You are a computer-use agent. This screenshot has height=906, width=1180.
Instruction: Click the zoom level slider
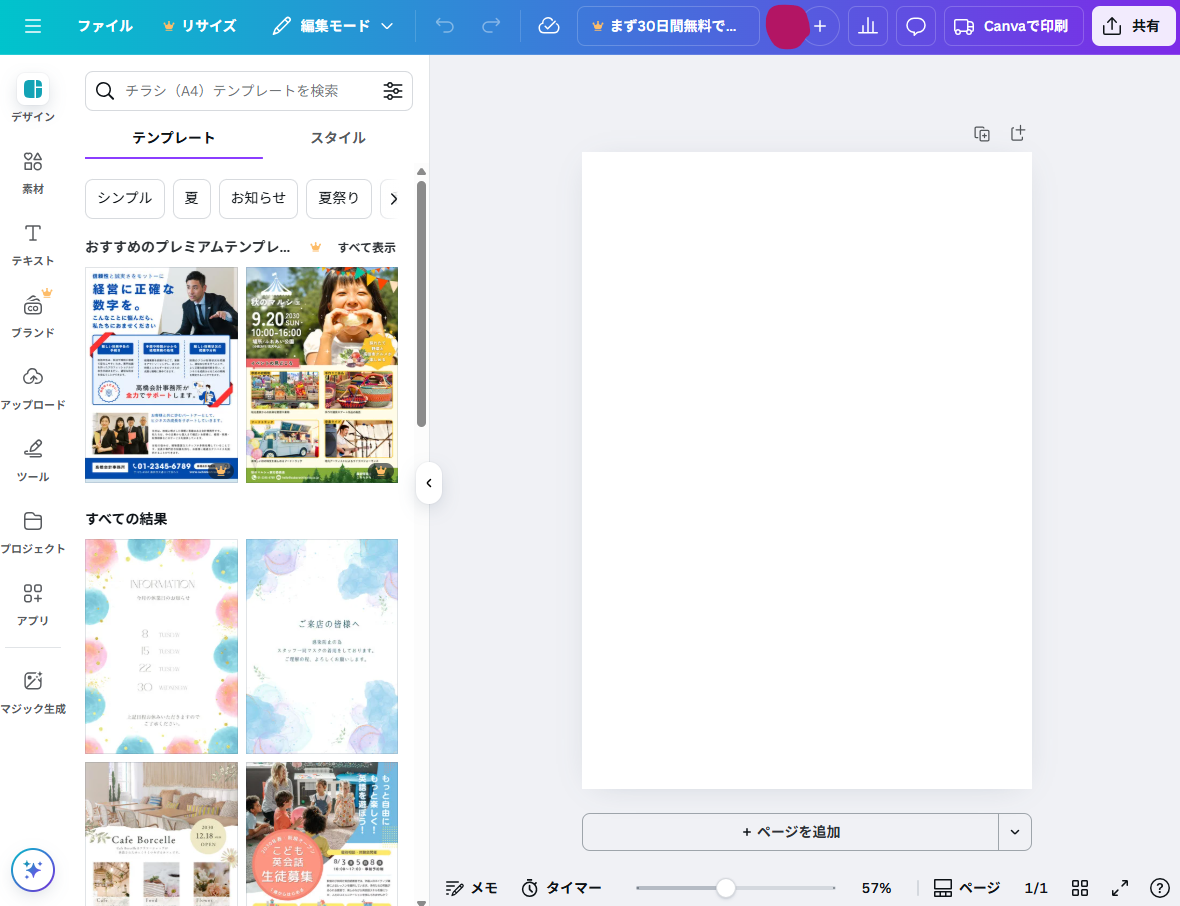[x=726, y=888]
